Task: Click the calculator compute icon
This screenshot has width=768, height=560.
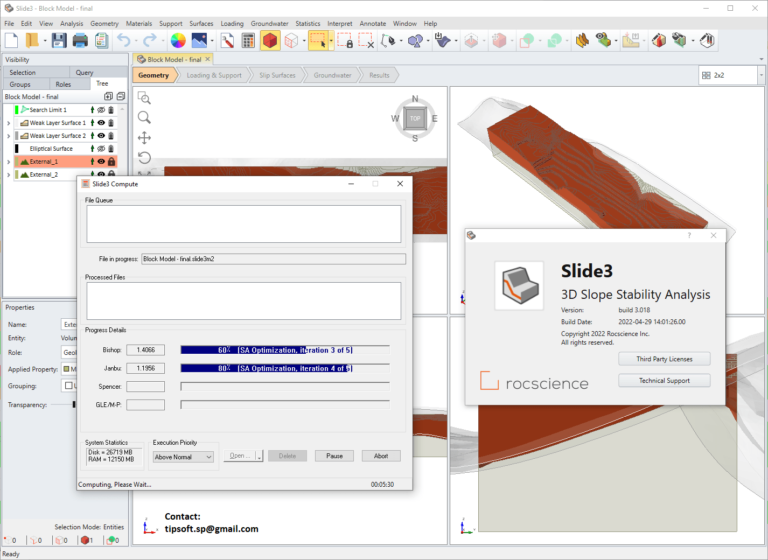Action: (x=248, y=41)
